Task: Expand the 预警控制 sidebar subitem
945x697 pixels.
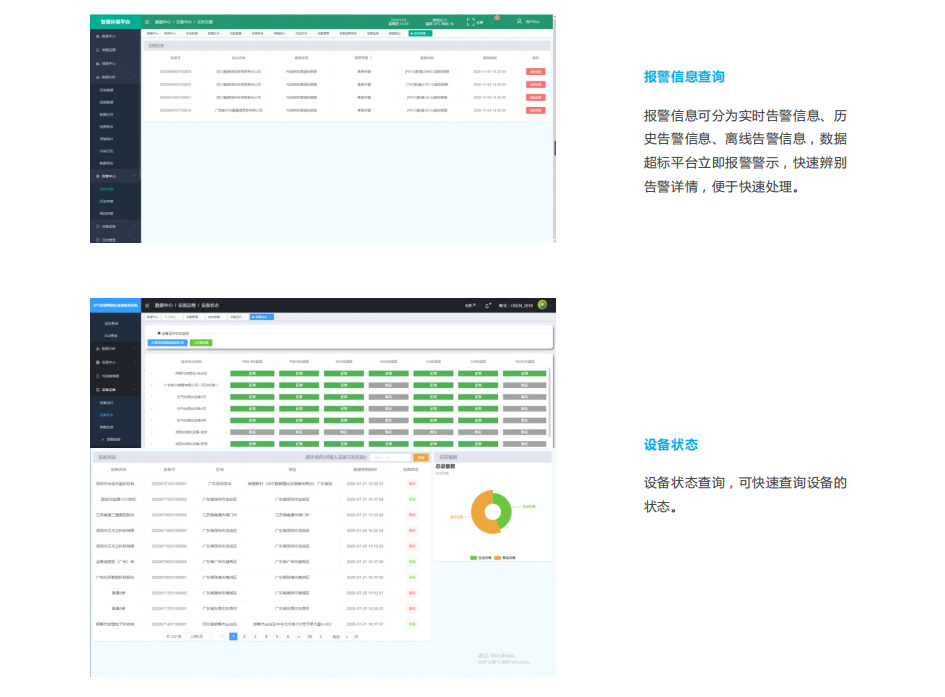Action: click(x=110, y=439)
